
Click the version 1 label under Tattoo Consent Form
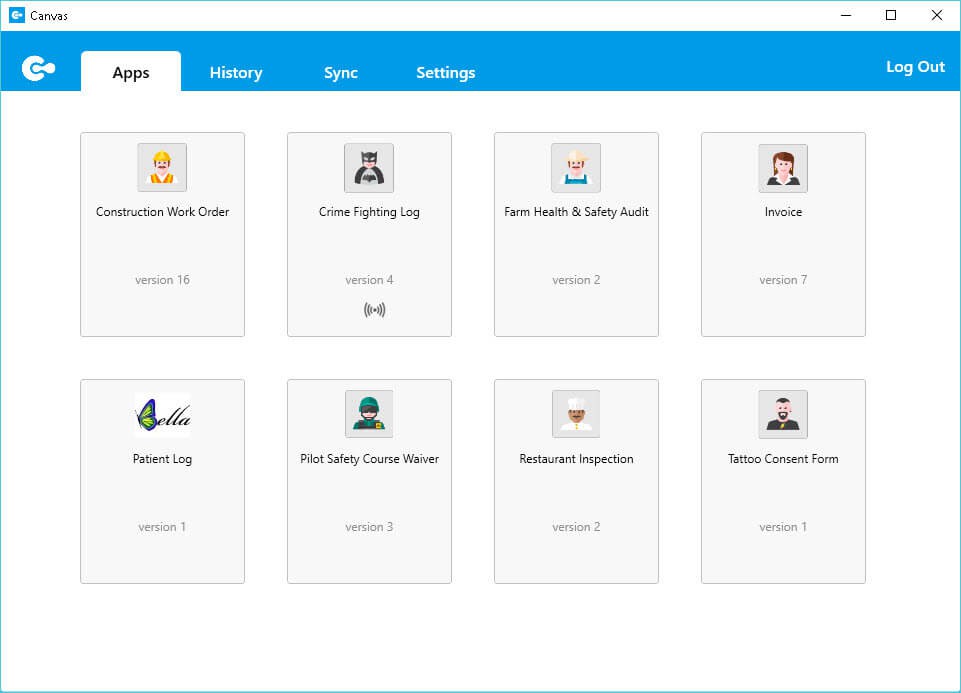coord(783,527)
